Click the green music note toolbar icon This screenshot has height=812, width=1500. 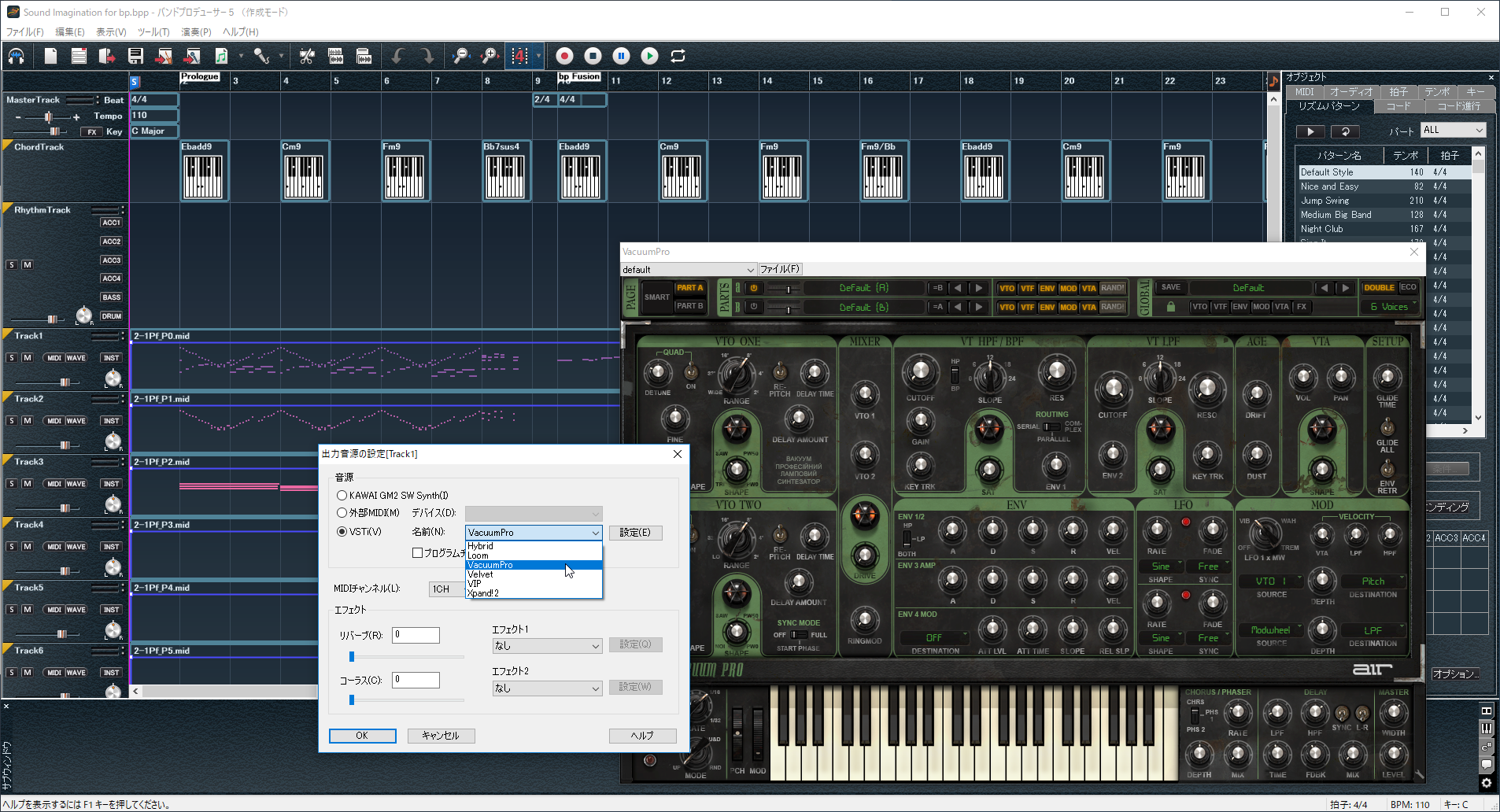[221, 56]
